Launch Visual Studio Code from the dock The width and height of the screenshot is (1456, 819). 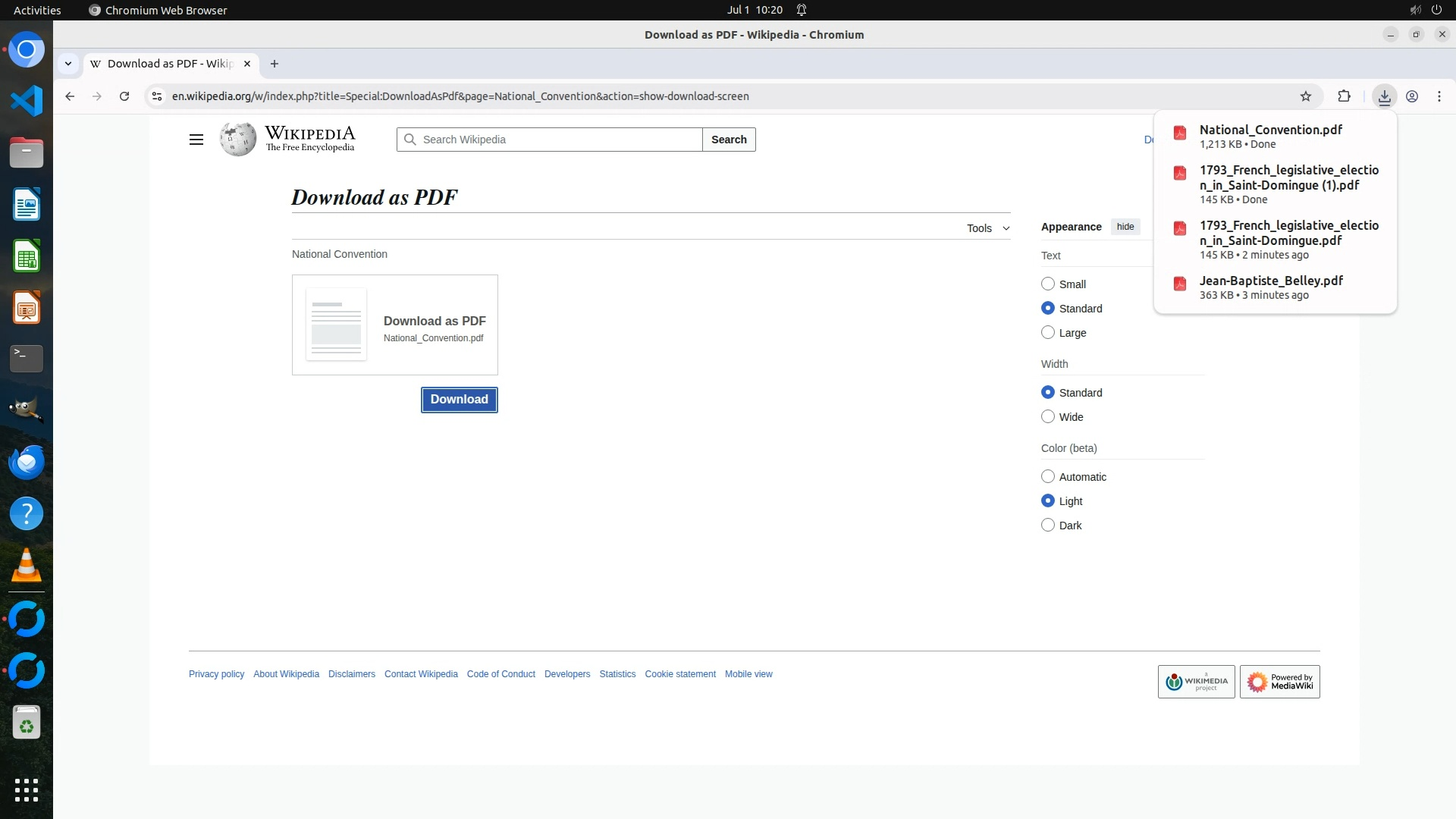[27, 101]
